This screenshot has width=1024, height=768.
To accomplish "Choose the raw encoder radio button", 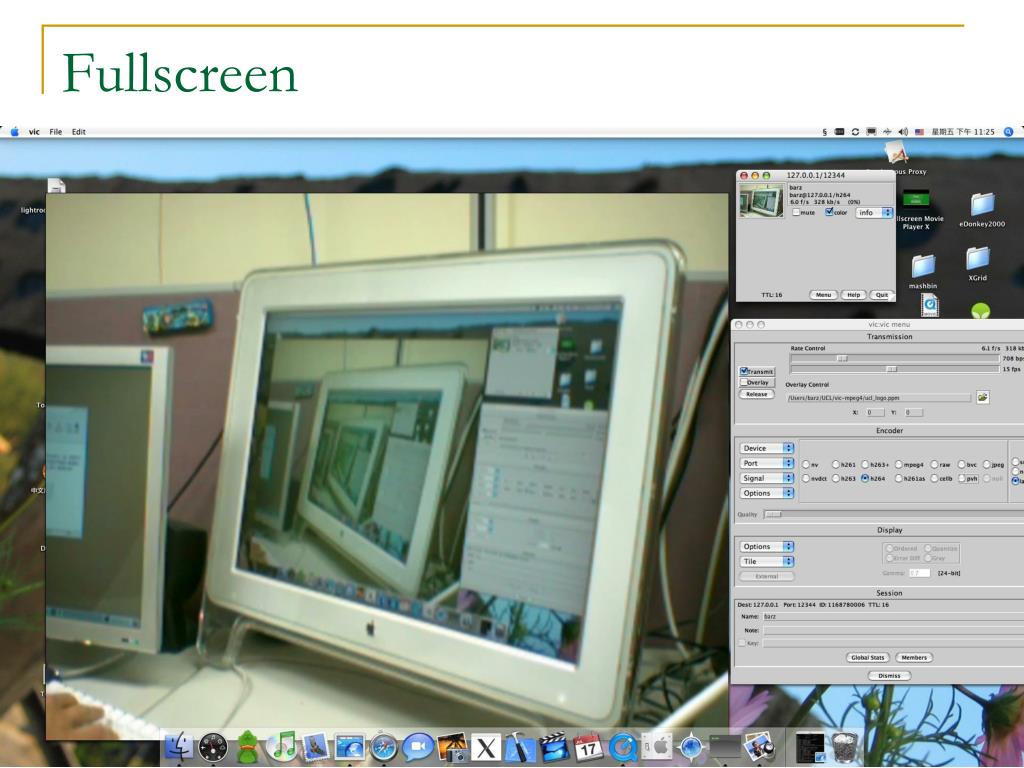I will point(935,464).
